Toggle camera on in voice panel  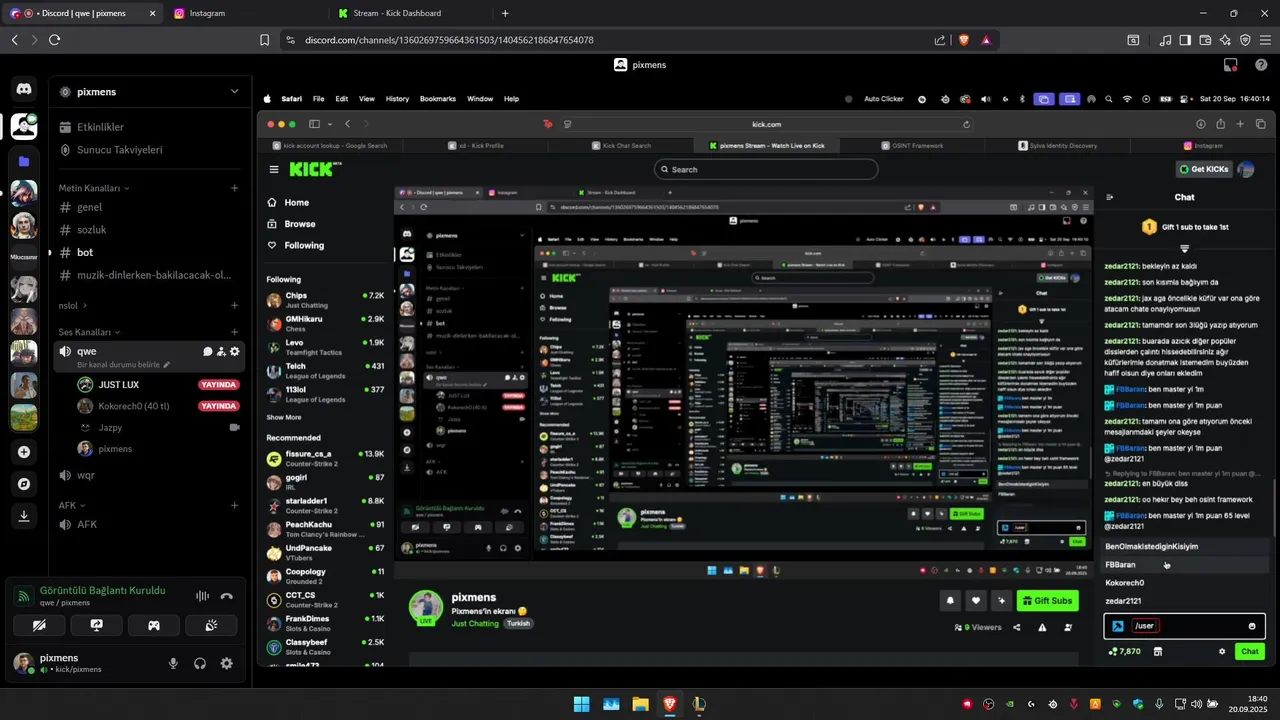pos(39,625)
